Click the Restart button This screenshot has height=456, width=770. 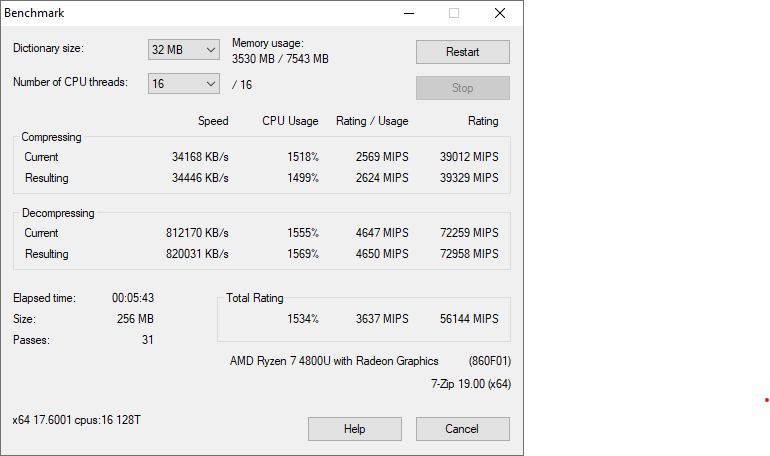462,52
